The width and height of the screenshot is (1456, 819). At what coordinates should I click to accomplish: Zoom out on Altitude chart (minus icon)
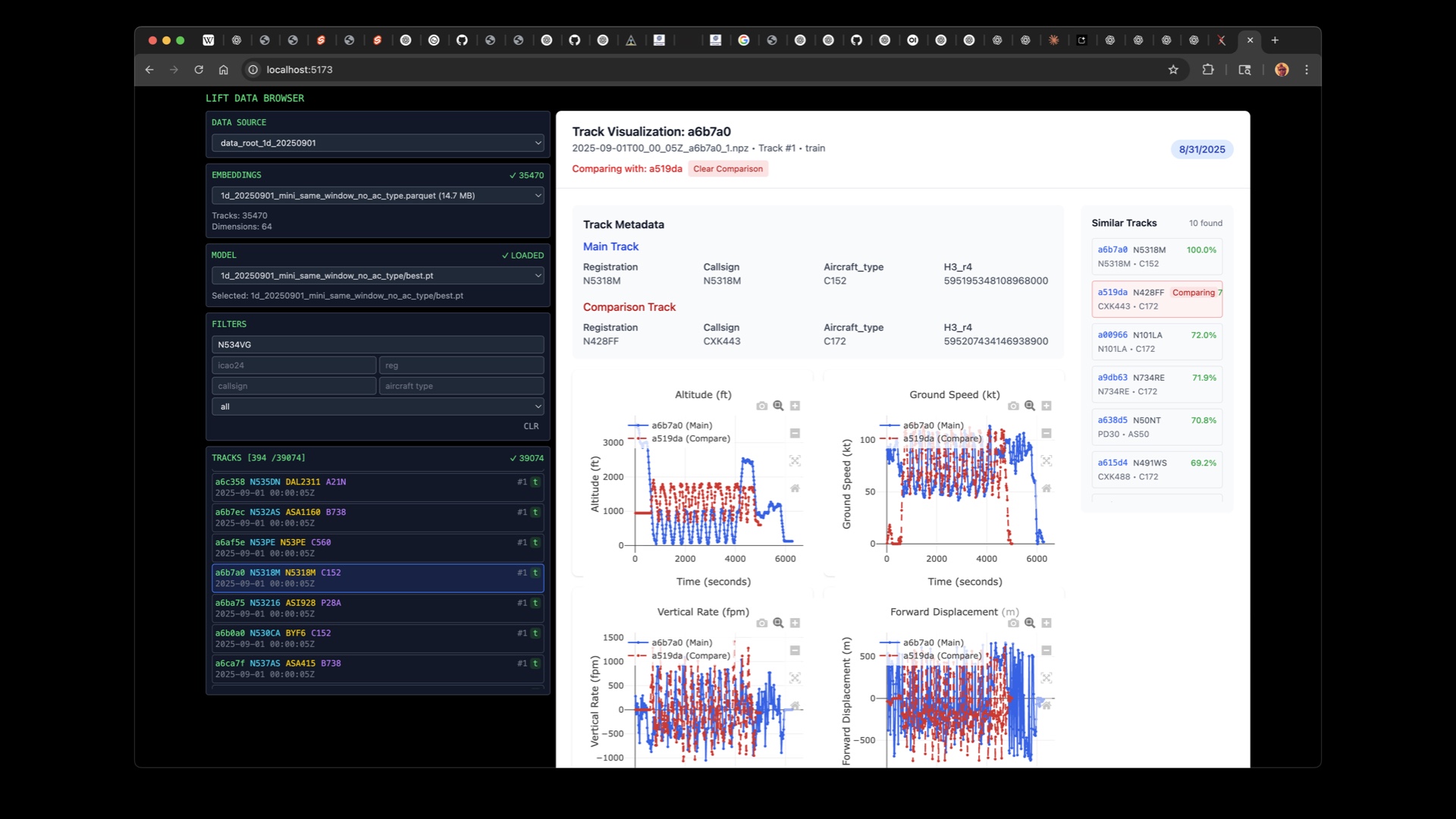pyautogui.click(x=795, y=433)
